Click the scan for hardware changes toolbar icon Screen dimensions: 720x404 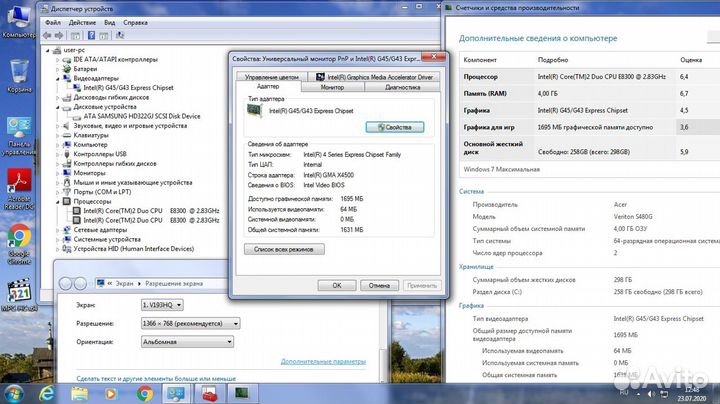[120, 35]
